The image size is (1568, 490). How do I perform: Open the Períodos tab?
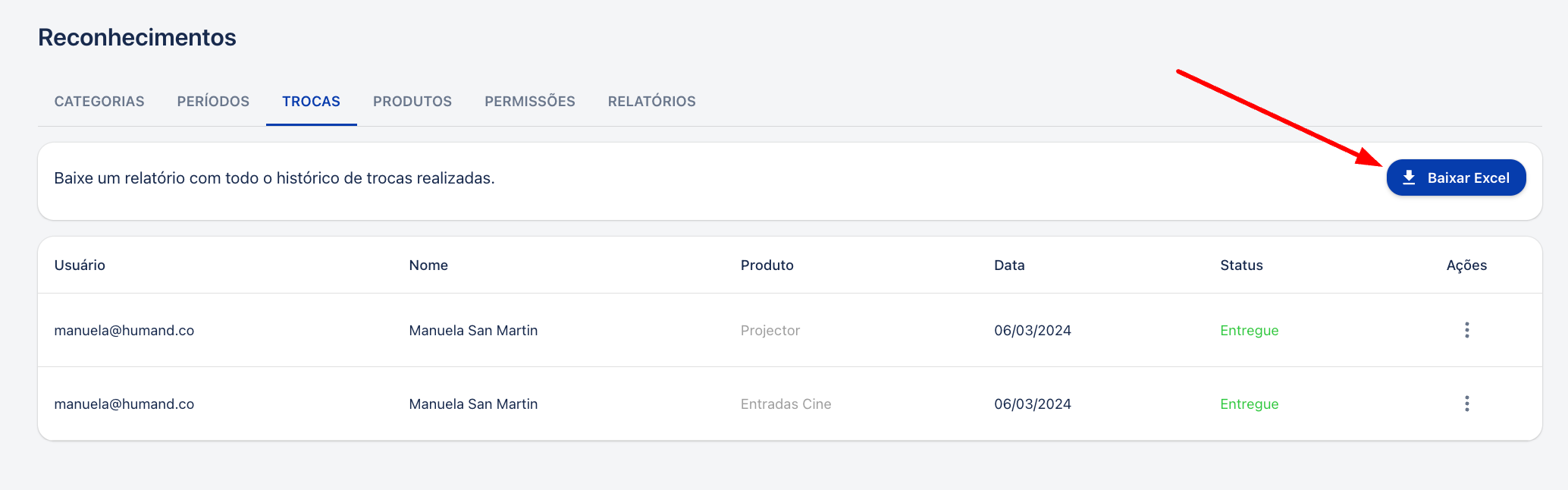213,102
